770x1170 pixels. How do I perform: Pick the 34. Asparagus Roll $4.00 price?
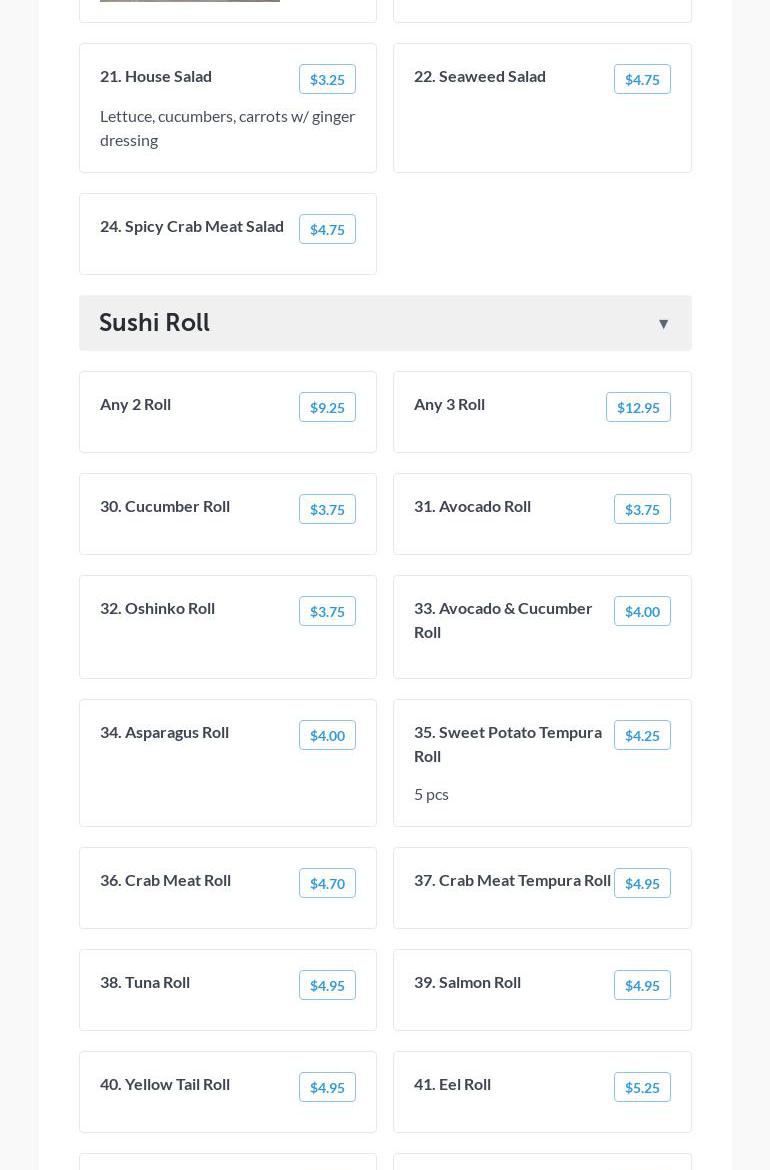click(x=327, y=736)
